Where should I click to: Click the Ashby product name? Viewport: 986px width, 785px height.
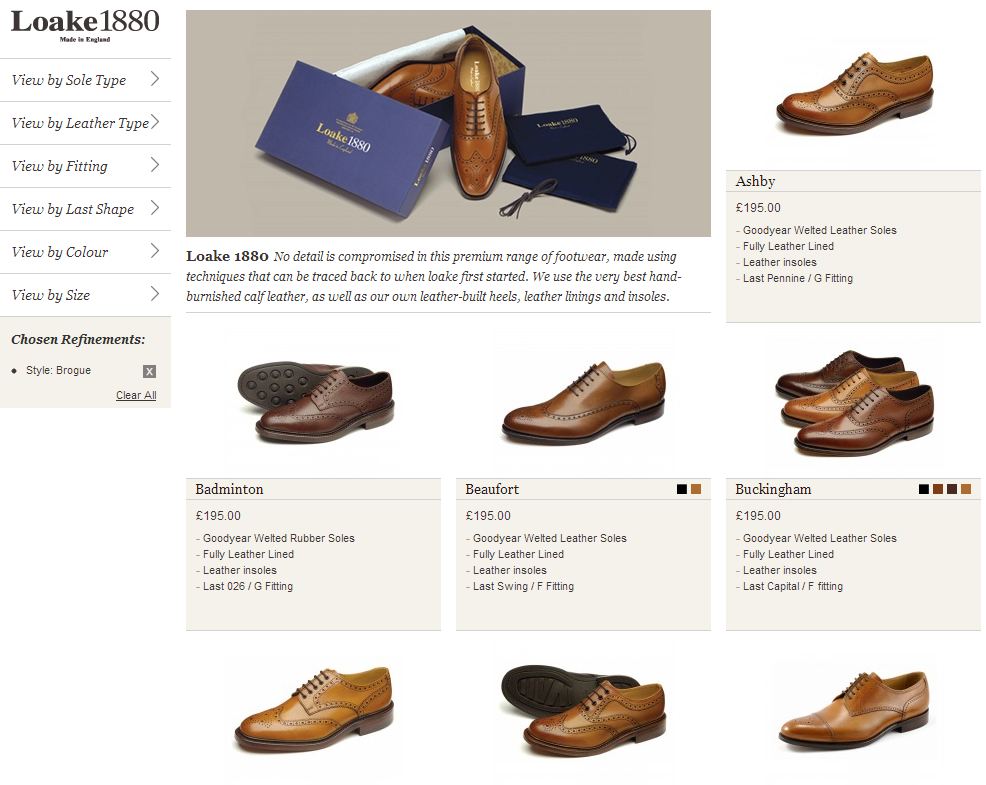pos(755,181)
